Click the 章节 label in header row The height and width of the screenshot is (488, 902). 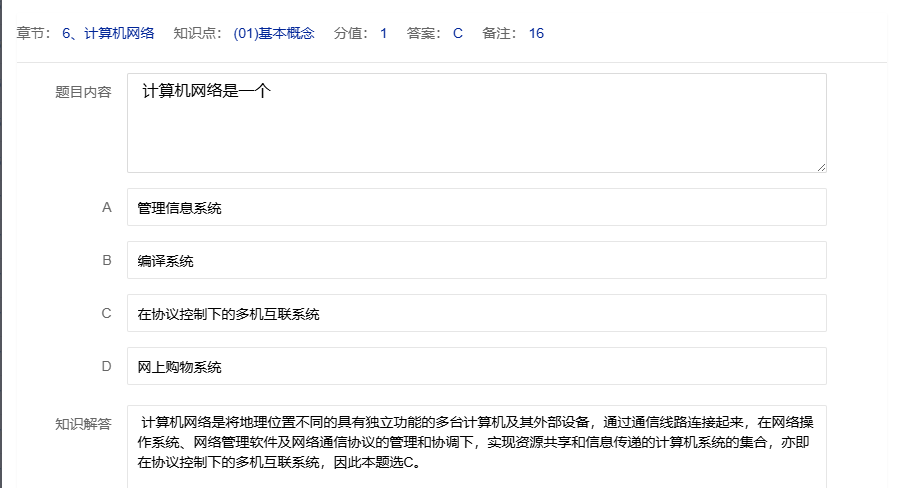(33, 33)
